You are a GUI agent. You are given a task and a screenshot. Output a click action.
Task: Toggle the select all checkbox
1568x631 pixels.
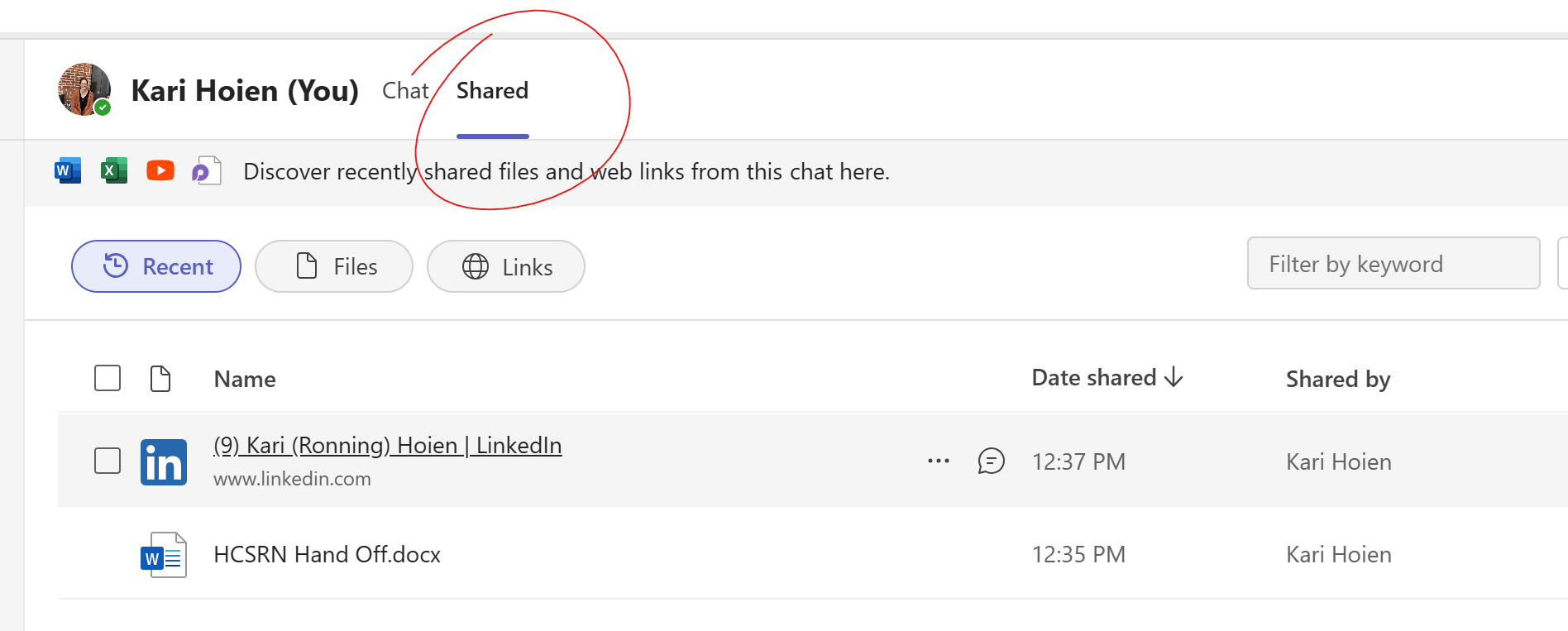pyautogui.click(x=108, y=379)
